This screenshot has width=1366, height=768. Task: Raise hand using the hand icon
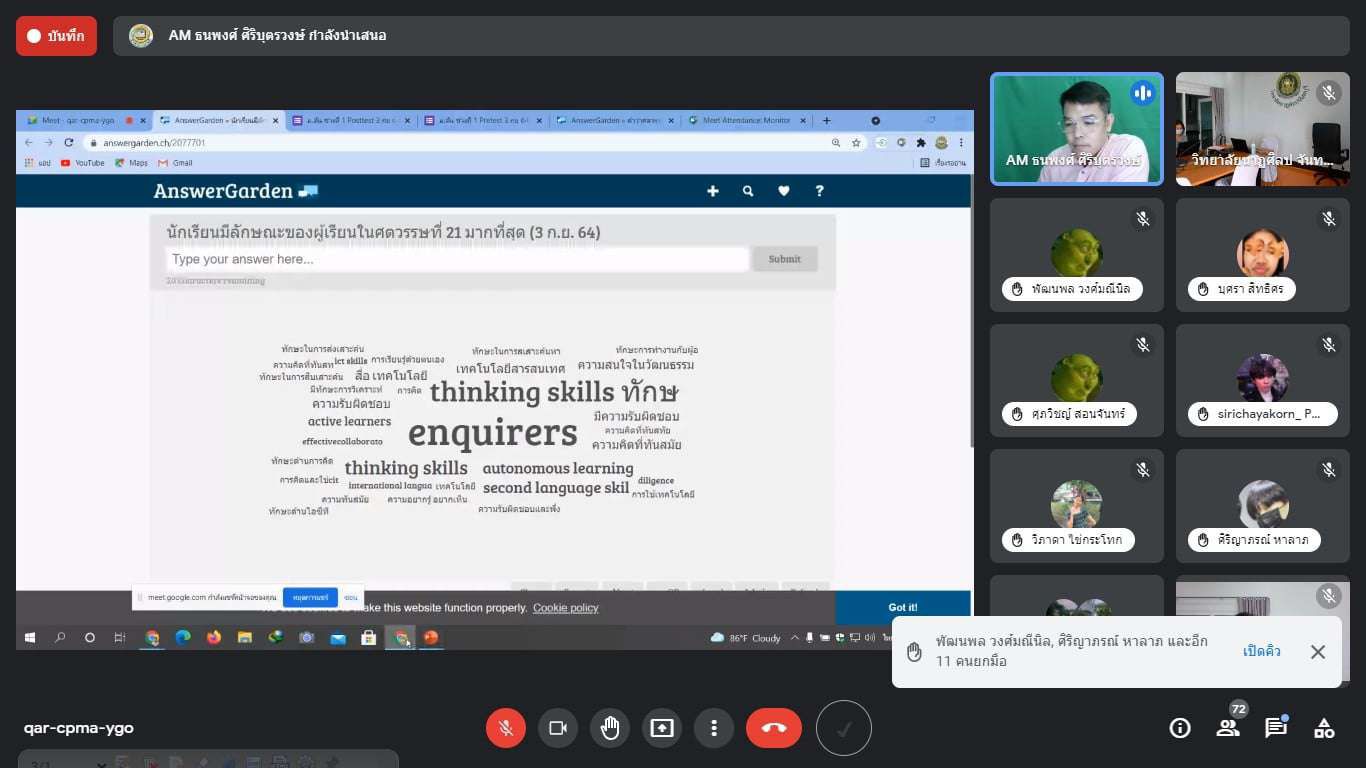(610, 728)
